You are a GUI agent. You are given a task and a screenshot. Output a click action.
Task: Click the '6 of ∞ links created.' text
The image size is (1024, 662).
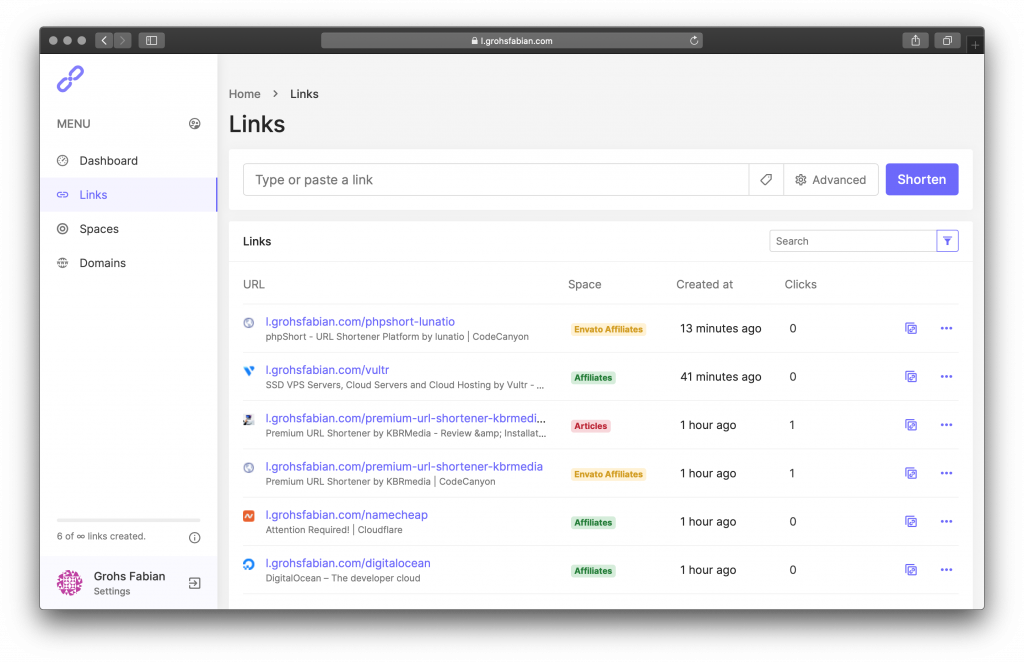coord(101,536)
